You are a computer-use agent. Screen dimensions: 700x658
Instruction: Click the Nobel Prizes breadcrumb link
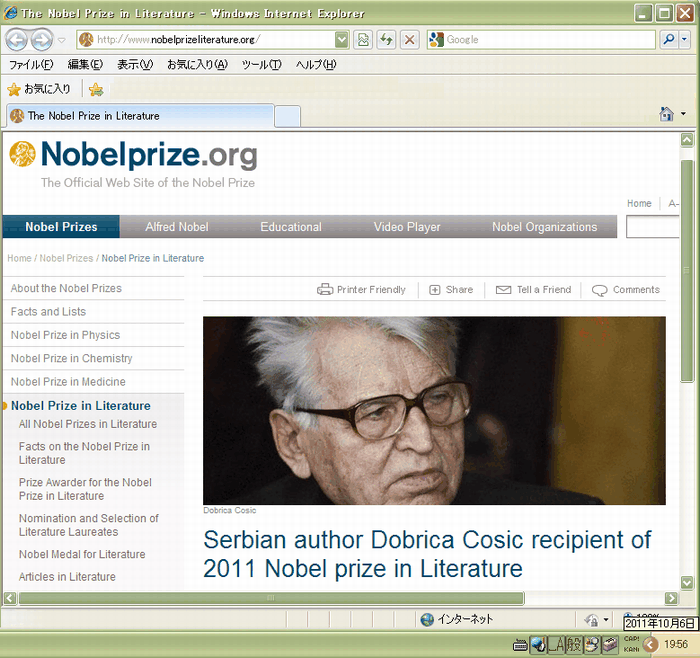coord(66,258)
